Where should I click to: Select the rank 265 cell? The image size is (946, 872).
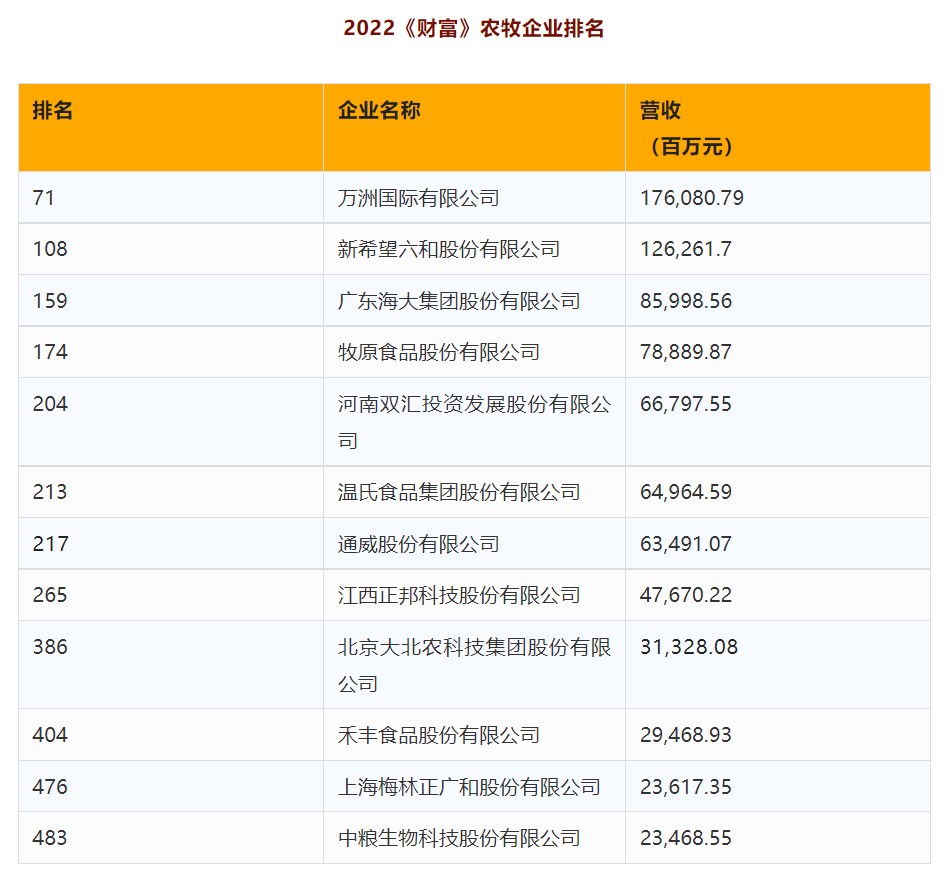[x=50, y=595]
